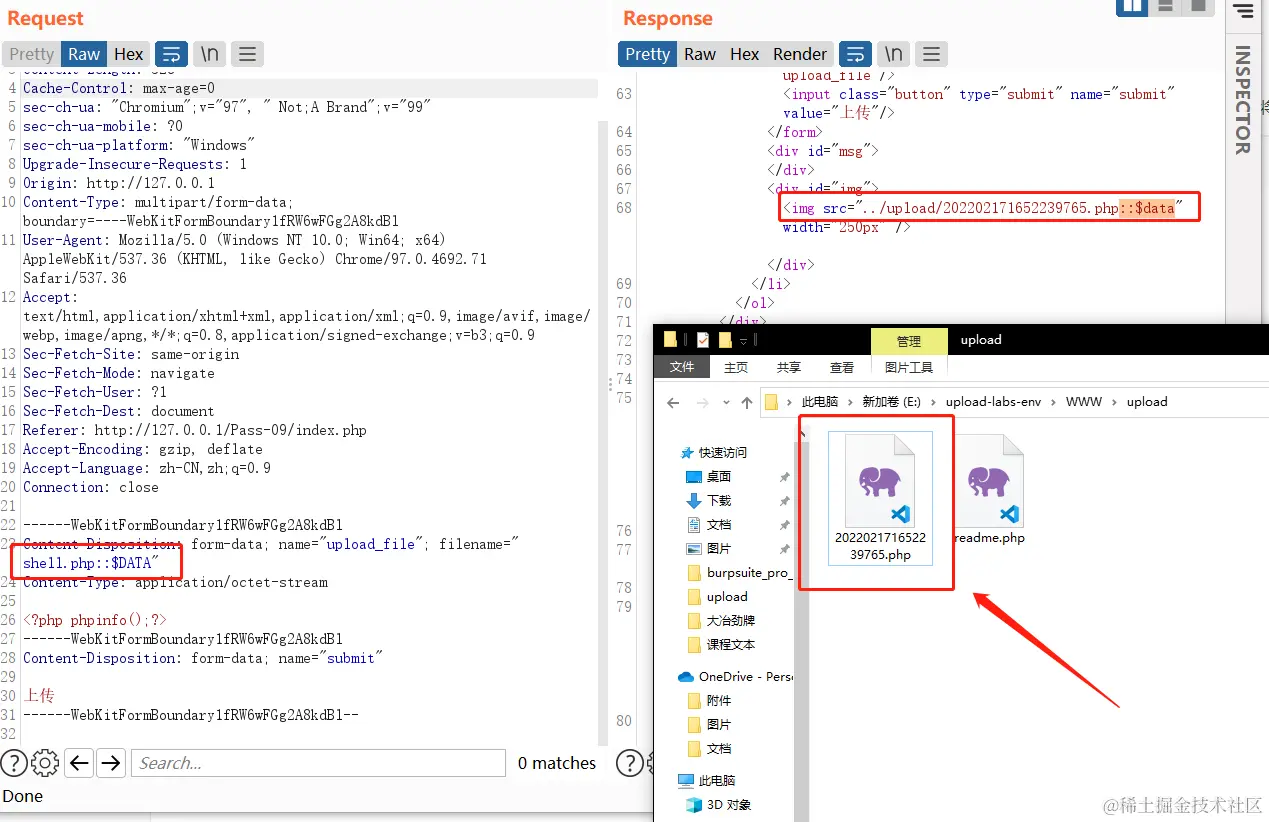The width and height of the screenshot is (1269, 822).
Task: Open Customize Quick Access Toolbar dropdown
Action: click(x=744, y=341)
